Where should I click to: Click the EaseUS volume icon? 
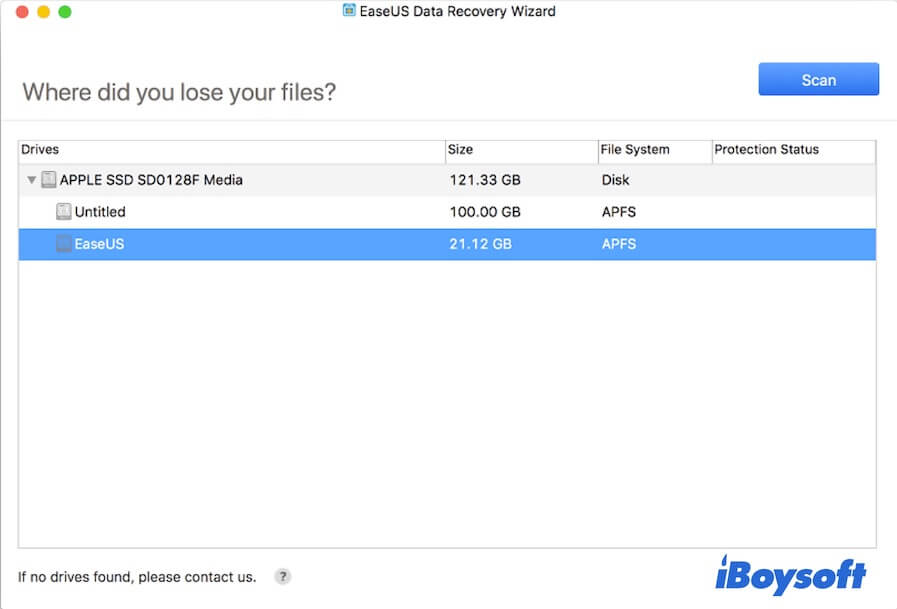[x=63, y=244]
